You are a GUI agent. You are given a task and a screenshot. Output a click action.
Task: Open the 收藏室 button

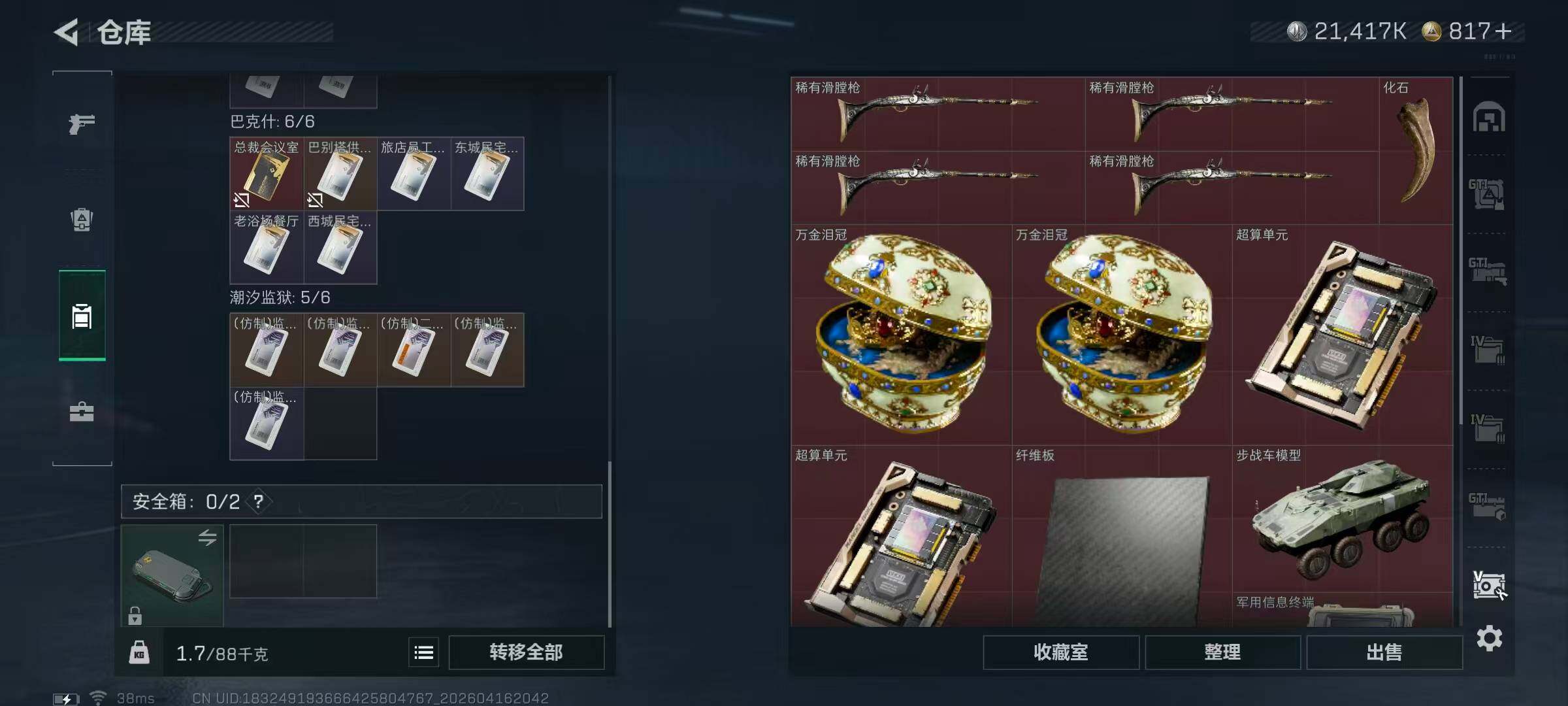click(x=1061, y=652)
